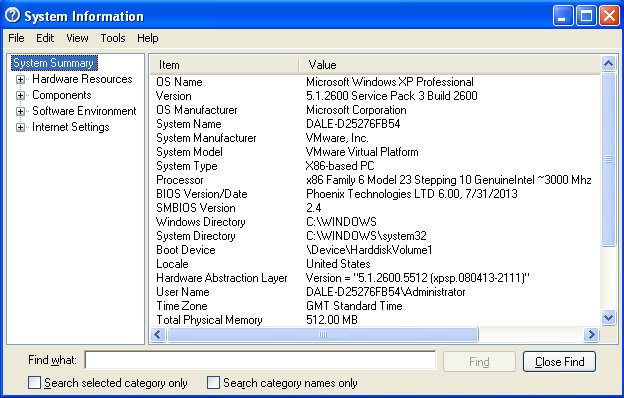Click the value Phoenix Technologies LTD 6.00

(382, 194)
